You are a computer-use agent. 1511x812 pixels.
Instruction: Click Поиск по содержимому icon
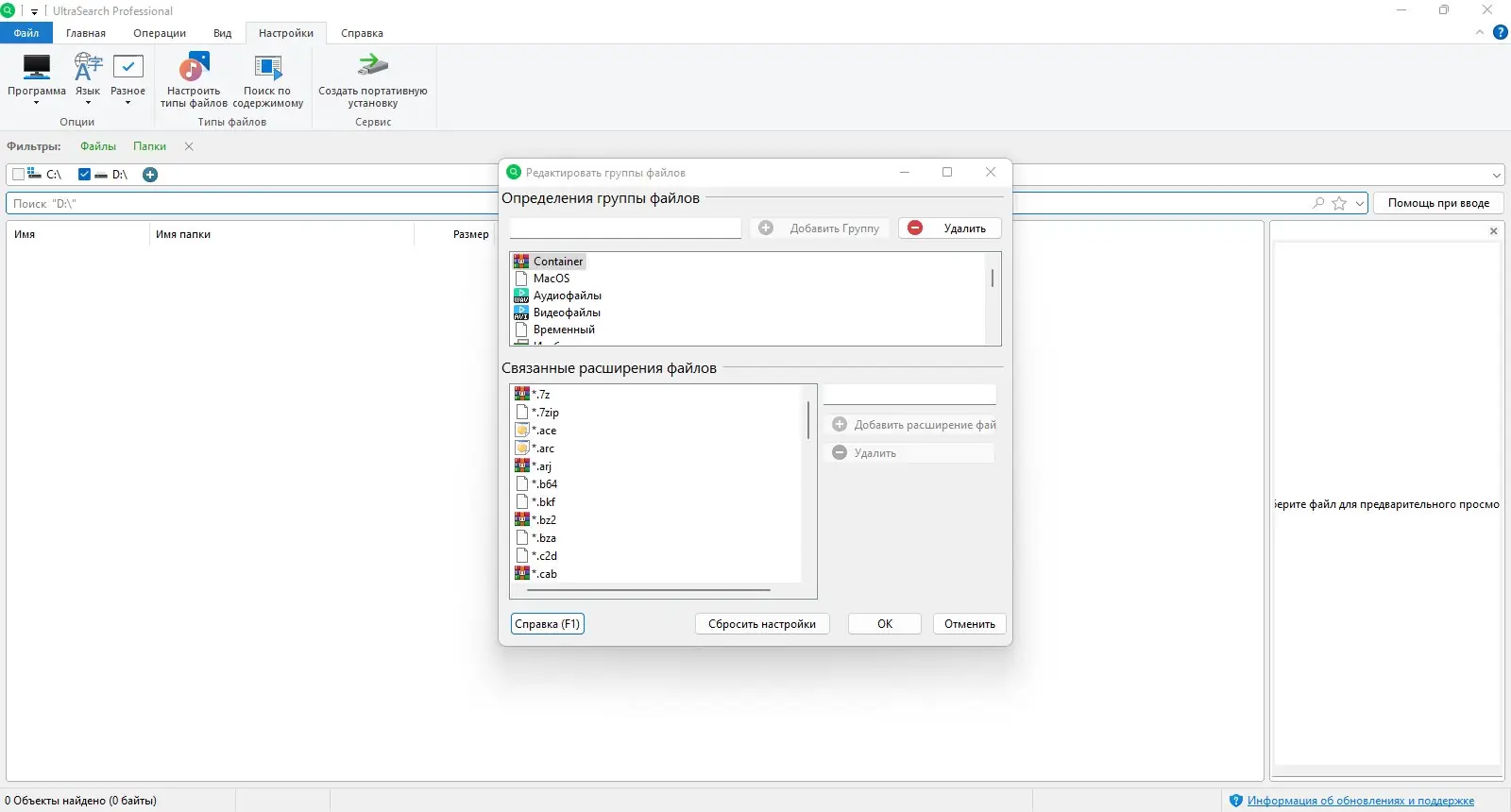[x=267, y=67]
